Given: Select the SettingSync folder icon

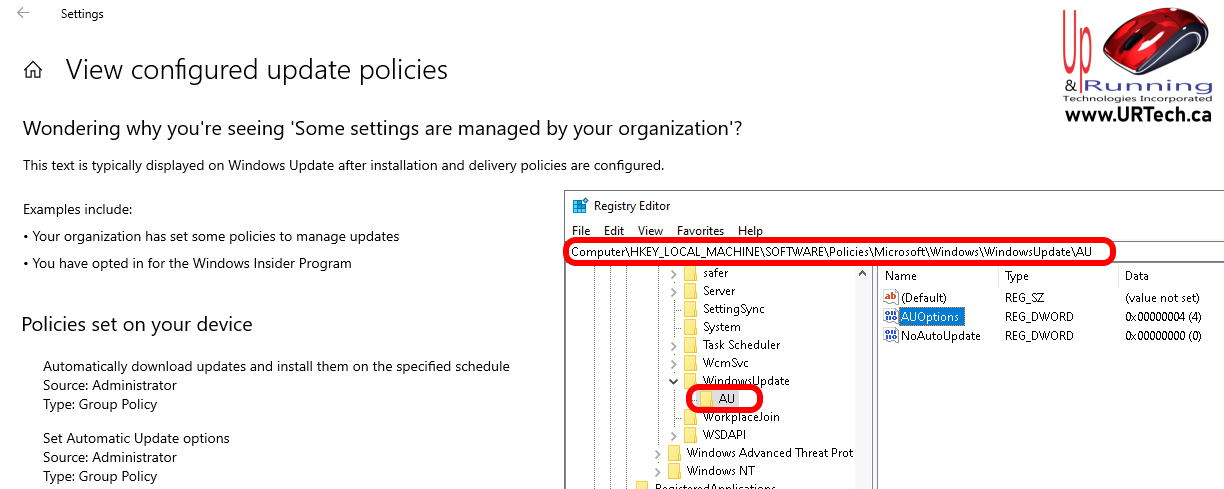Looking at the screenshot, I should point(691,309).
